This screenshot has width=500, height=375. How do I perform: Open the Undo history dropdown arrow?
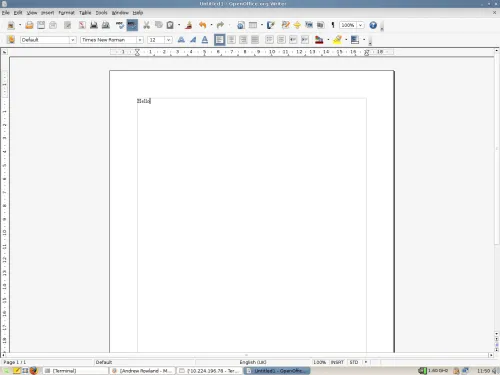211,25
